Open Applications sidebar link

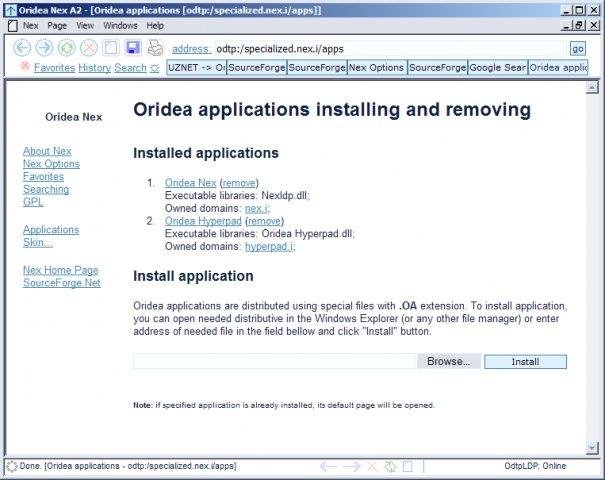pyautogui.click(x=51, y=230)
